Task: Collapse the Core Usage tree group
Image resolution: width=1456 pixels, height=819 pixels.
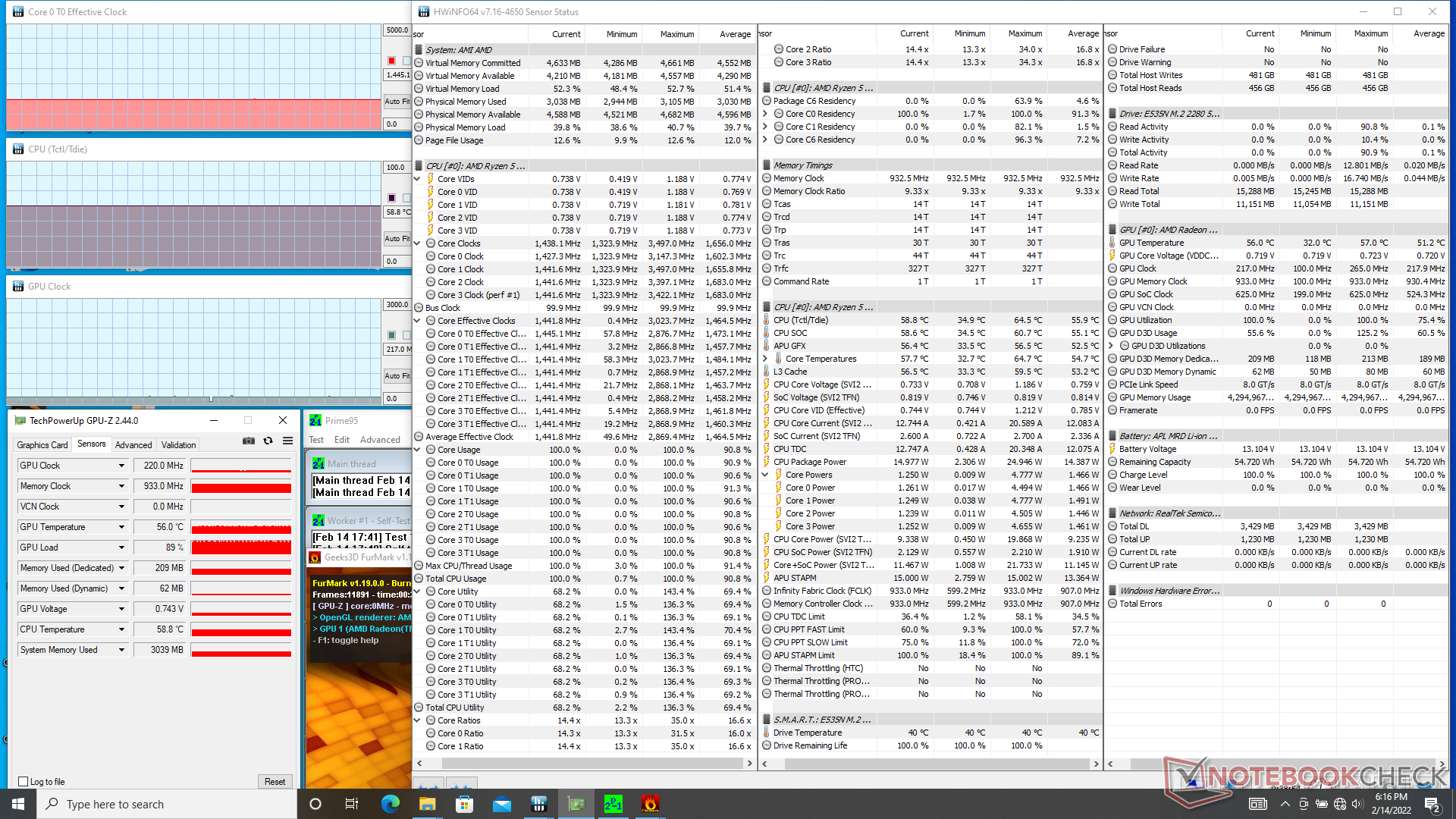Action: [418, 450]
